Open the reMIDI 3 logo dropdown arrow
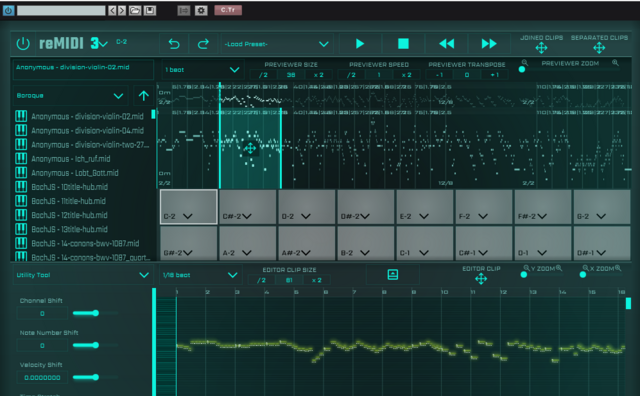 [103, 44]
